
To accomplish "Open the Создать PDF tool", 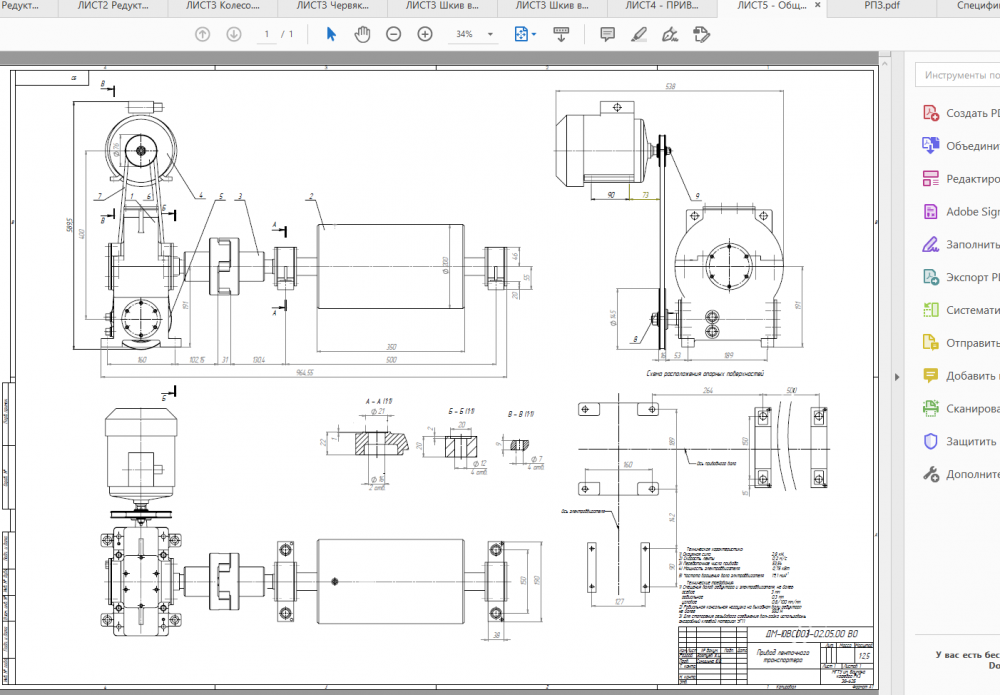I will (x=961, y=113).
